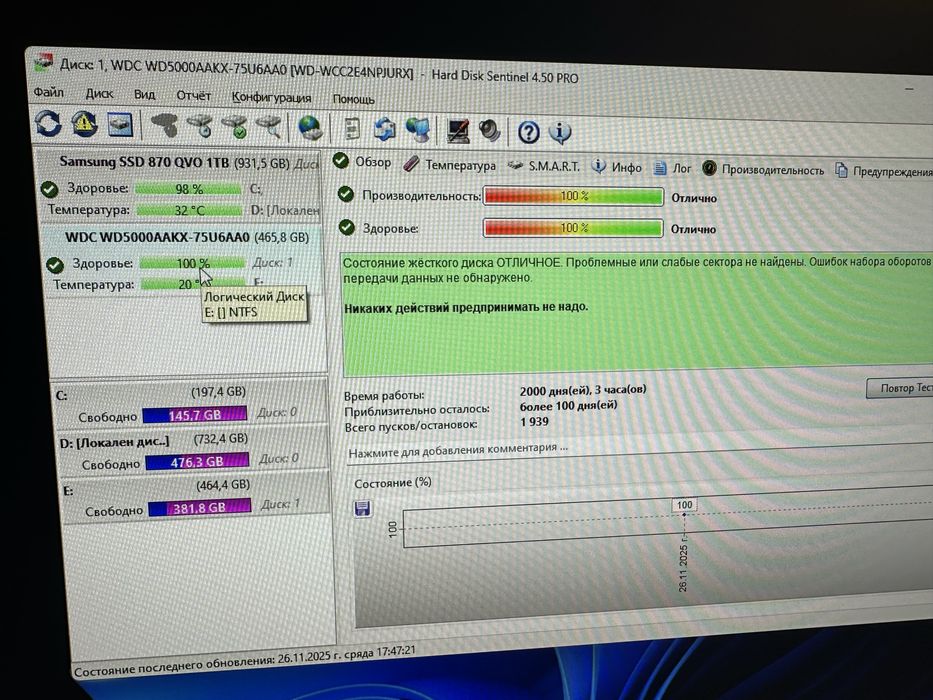Switch to the Лог tab
Viewport: 933px width, 700px height.
click(672, 169)
